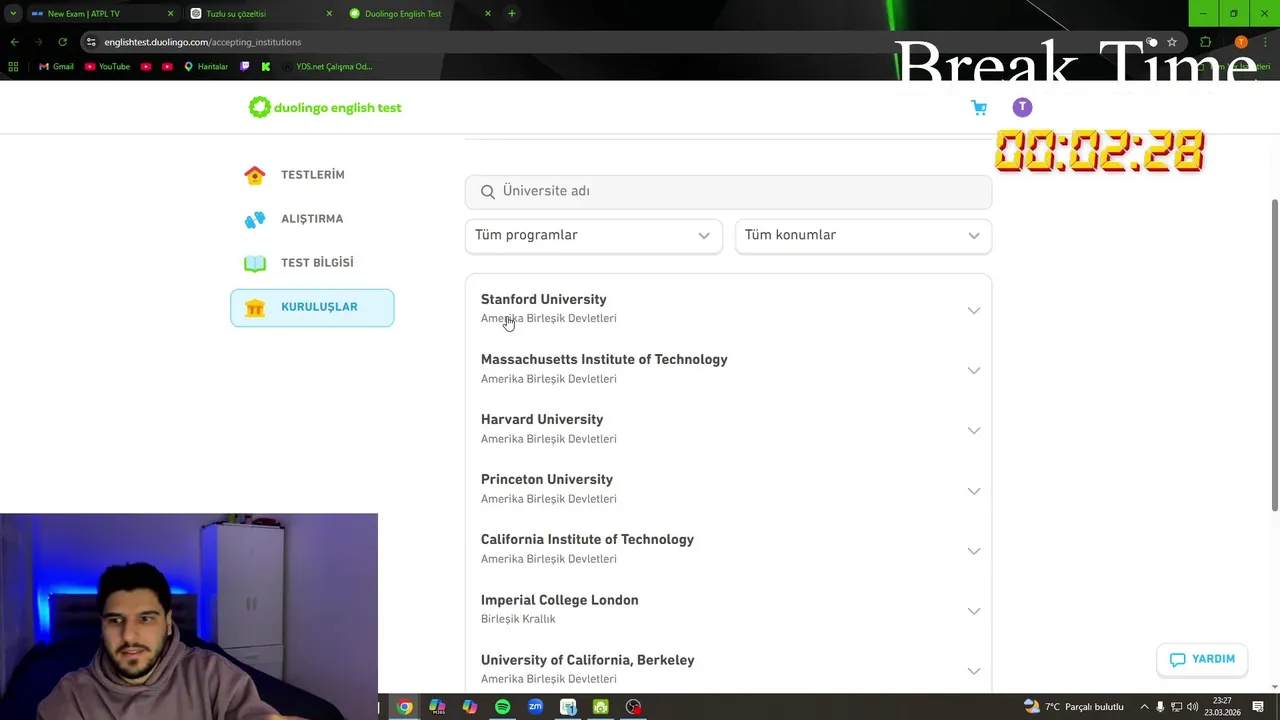Open the taskbar clock and date
1280x720 pixels.
pos(1221,707)
